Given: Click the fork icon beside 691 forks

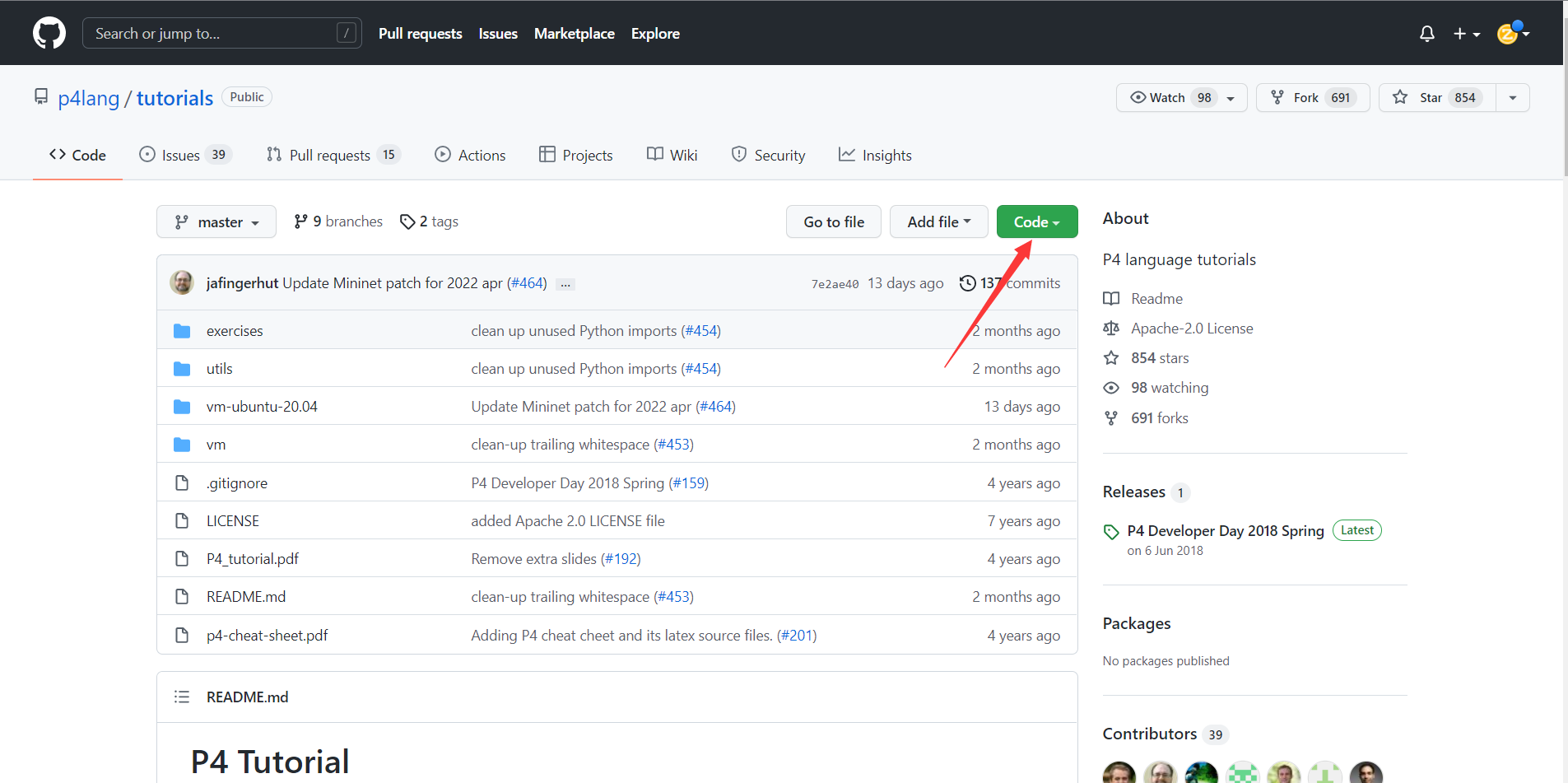Looking at the screenshot, I should tap(1111, 418).
